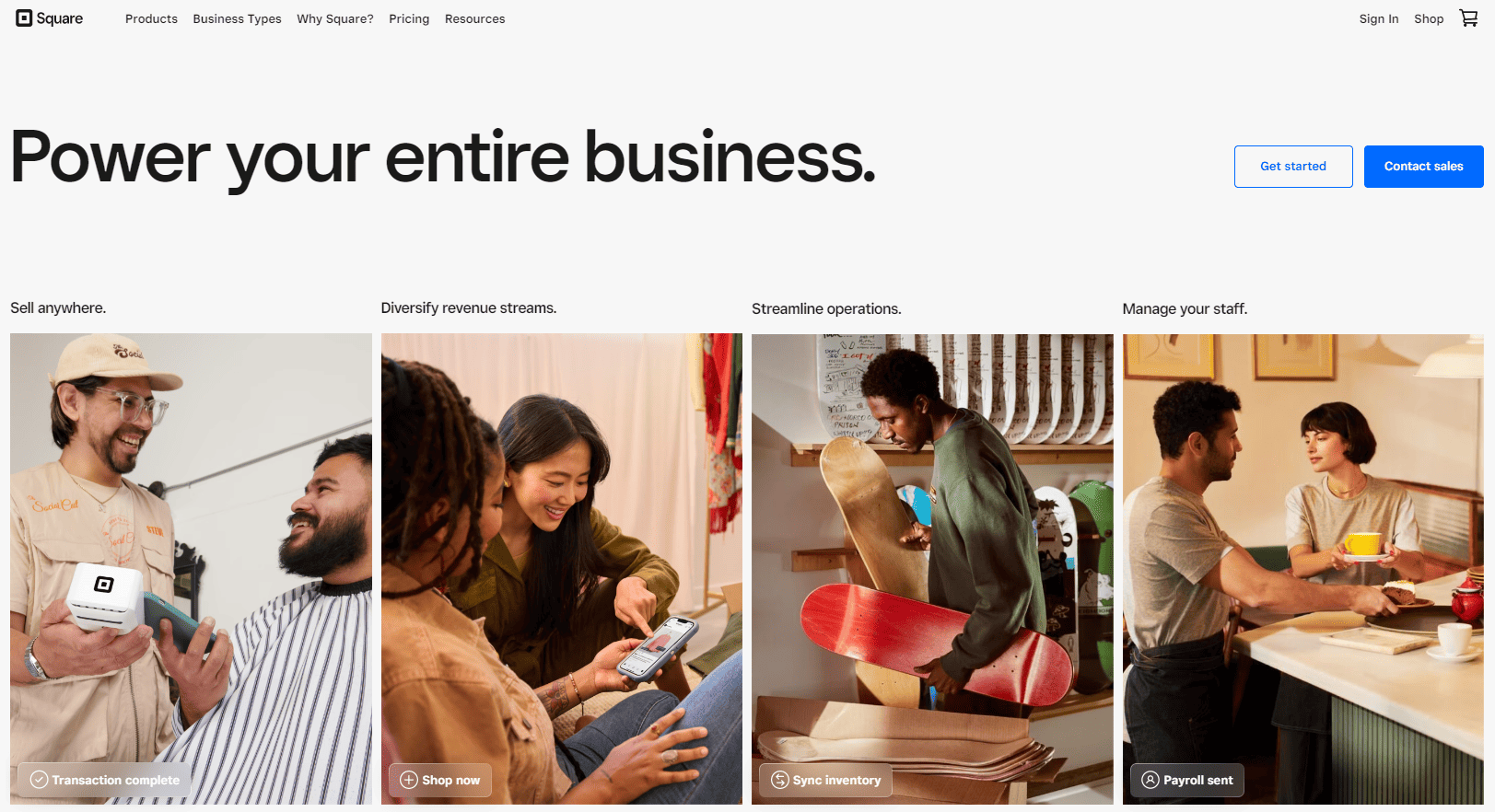
Task: Click the person icon on Payroll sent
Action: pyautogui.click(x=1150, y=780)
